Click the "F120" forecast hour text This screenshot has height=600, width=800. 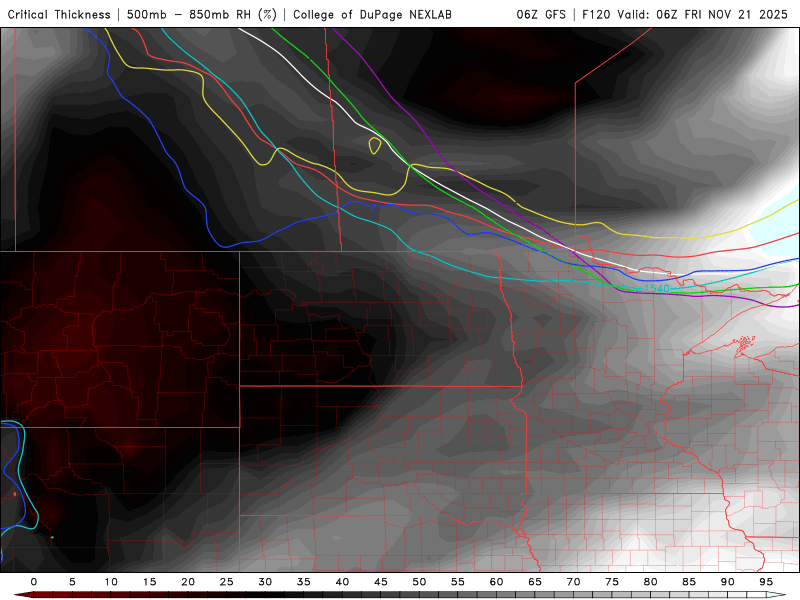tap(596, 14)
